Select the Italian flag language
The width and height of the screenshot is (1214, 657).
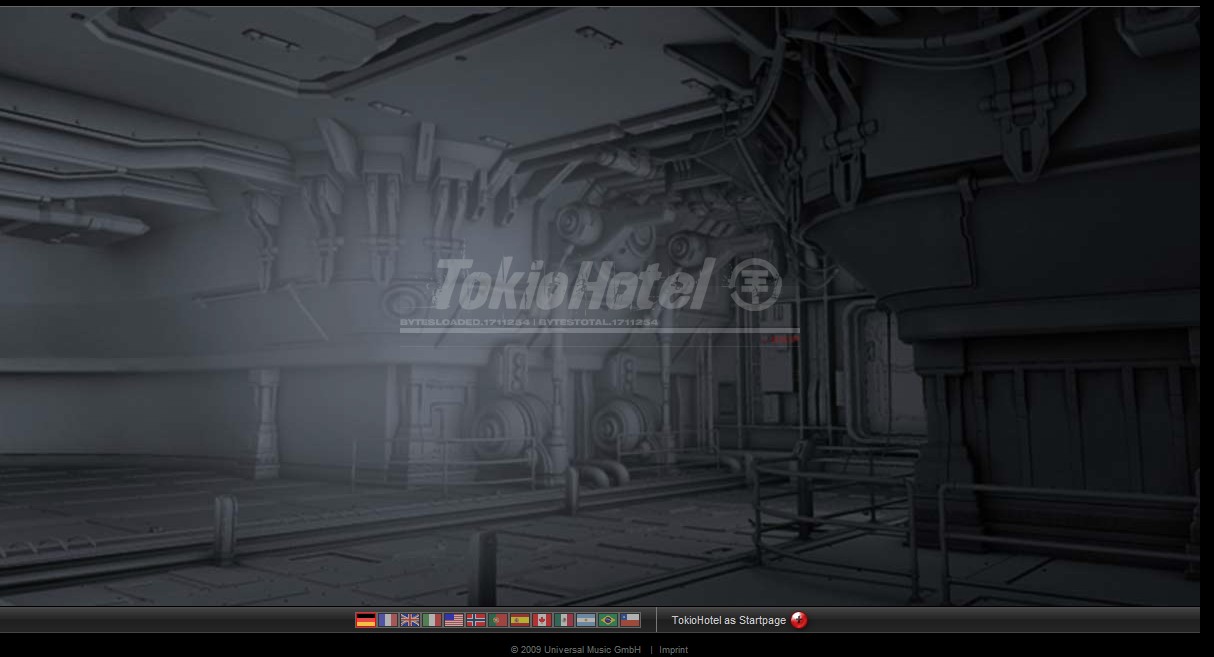coord(432,620)
